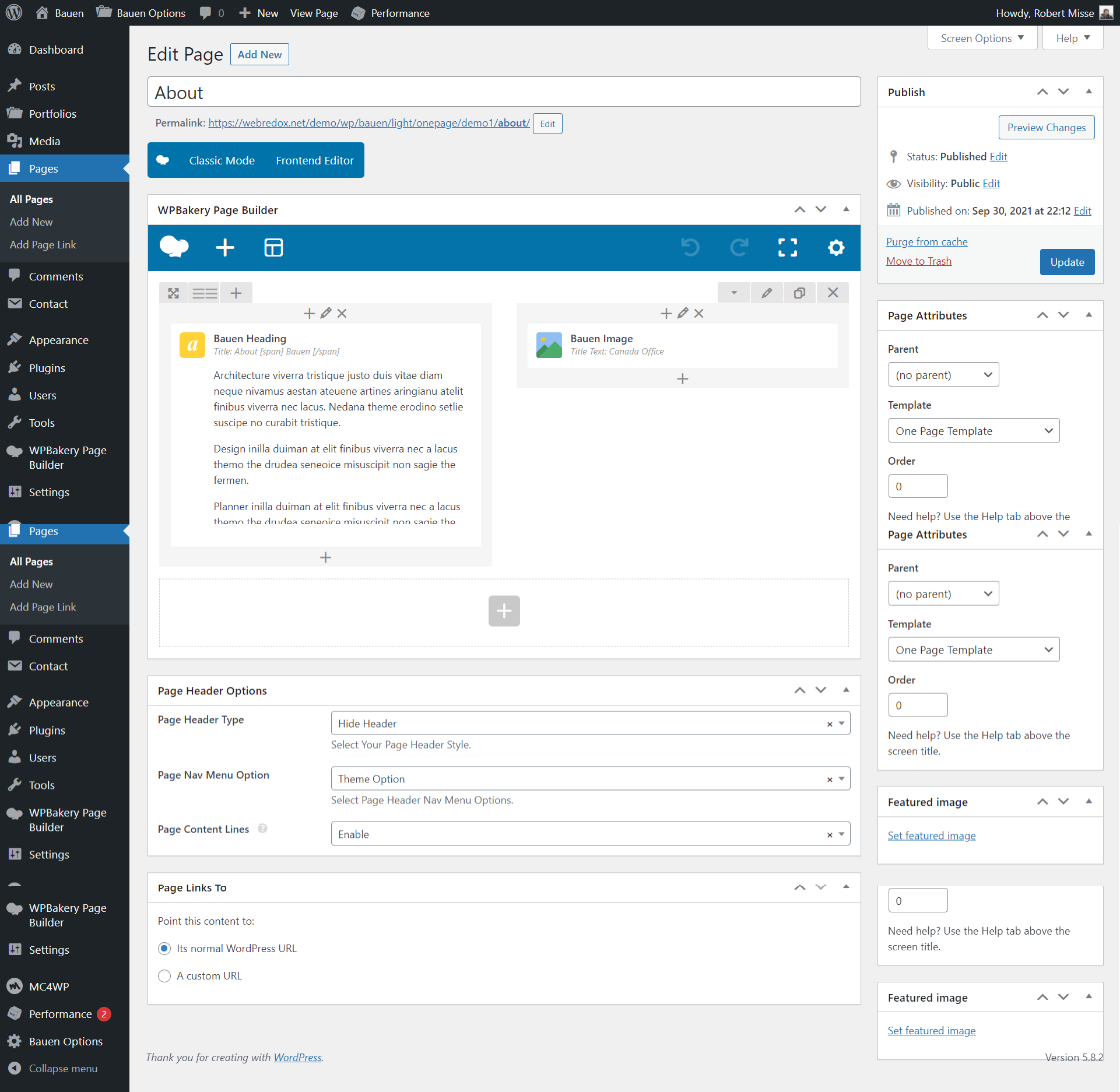Open Dashboard in the sidebar
Image resolution: width=1120 pixels, height=1092 pixels.
point(56,50)
